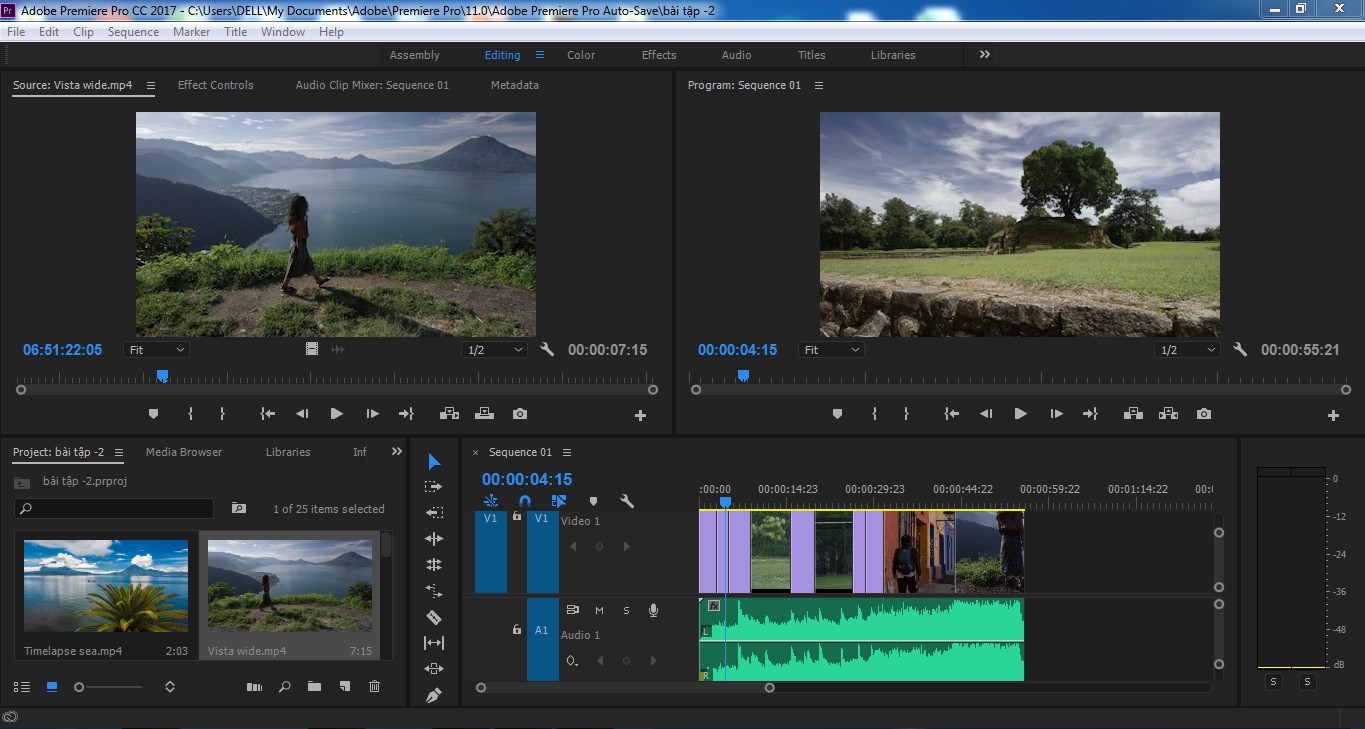The width and height of the screenshot is (1365, 729).
Task: Open Program monitor Fit zoom dropdown
Action: tap(831, 350)
